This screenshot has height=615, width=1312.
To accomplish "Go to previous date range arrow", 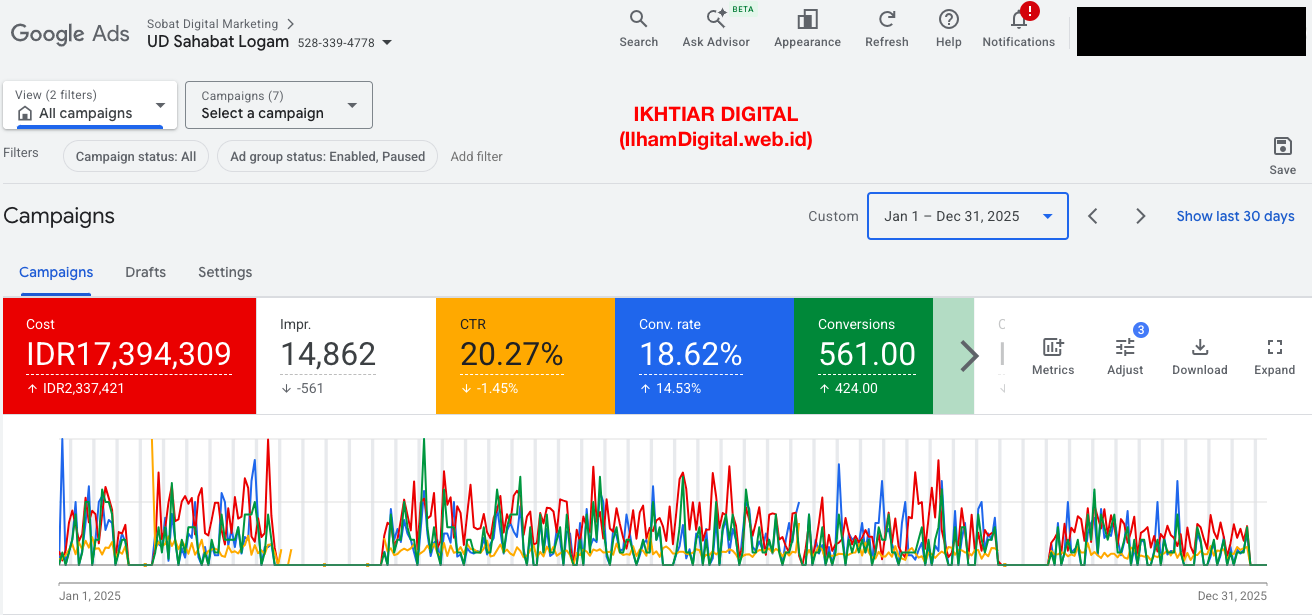I will [x=1093, y=216].
